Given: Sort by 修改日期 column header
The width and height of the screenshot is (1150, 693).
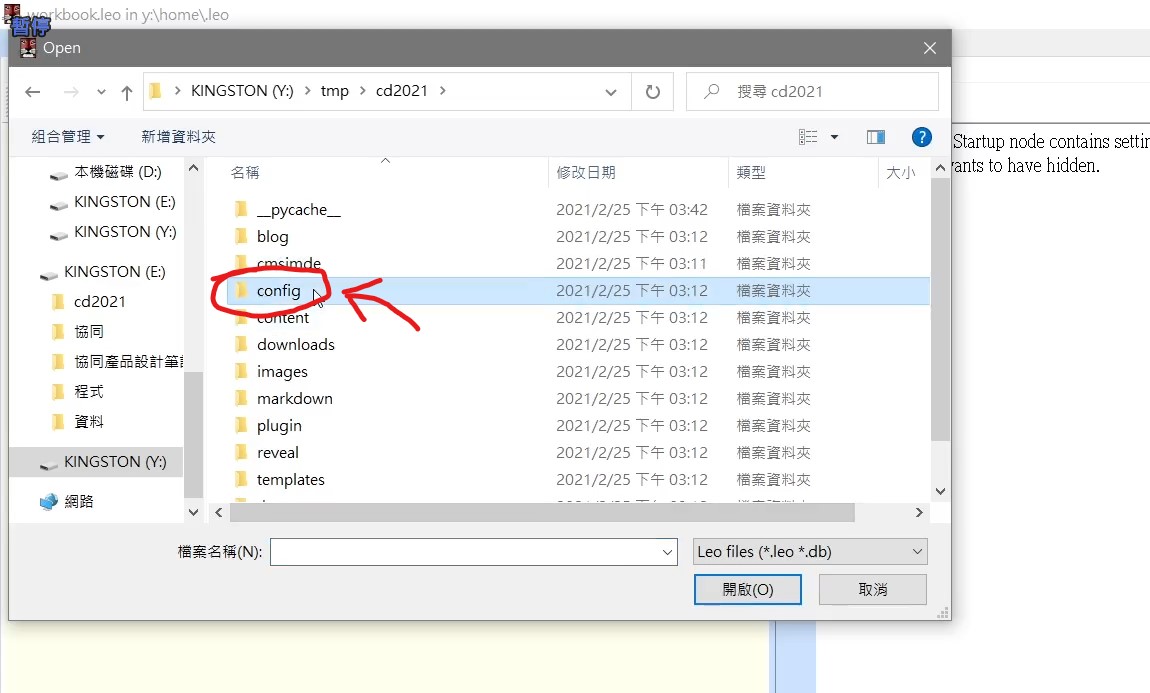Looking at the screenshot, I should pyautogui.click(x=585, y=172).
